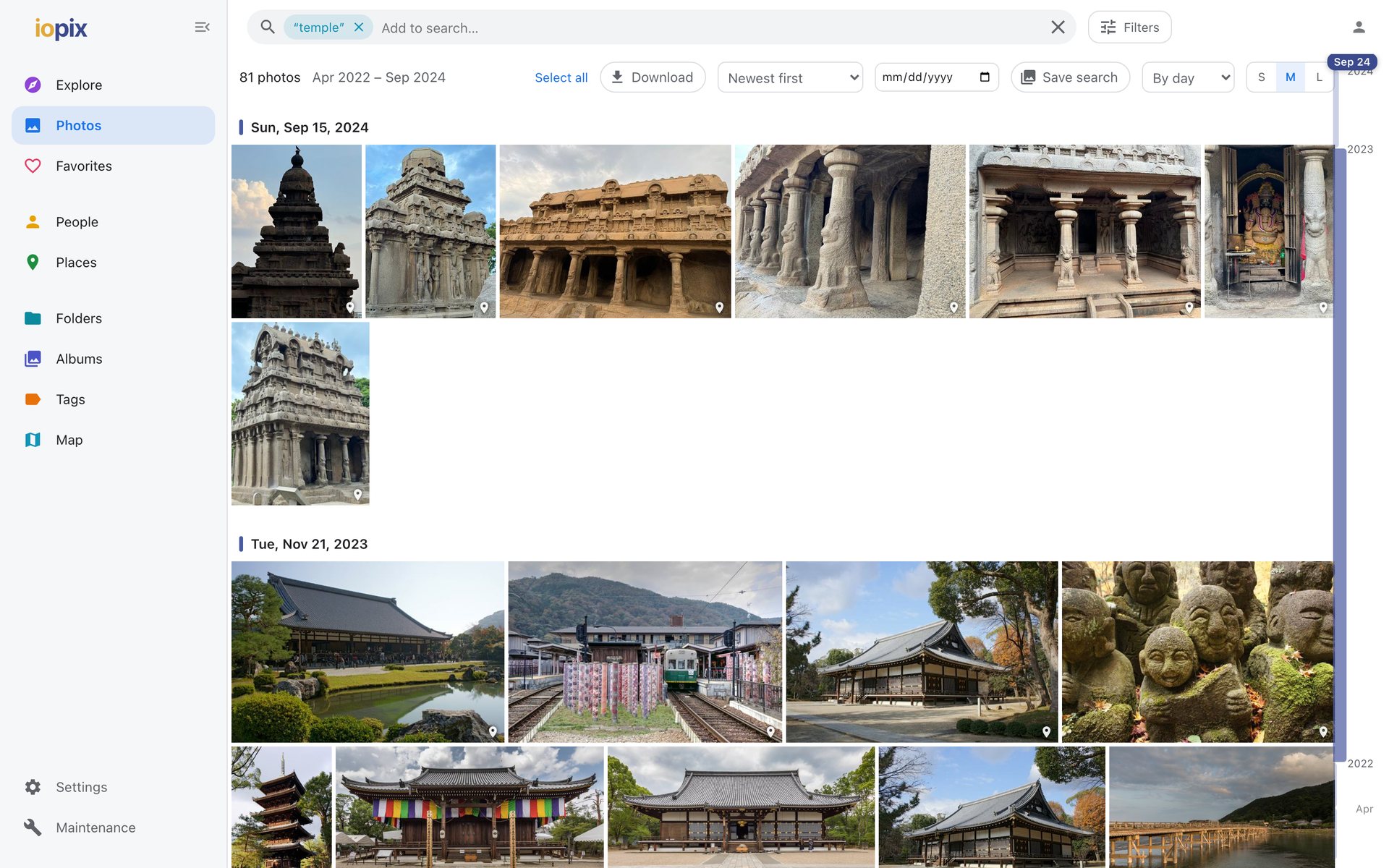Open the Map view icon
The height and width of the screenshot is (868, 1389).
(33, 440)
